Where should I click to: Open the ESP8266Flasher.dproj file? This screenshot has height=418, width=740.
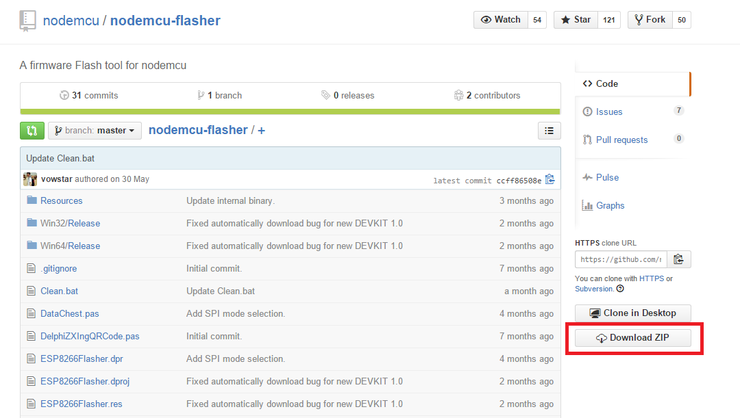[x=85, y=382]
